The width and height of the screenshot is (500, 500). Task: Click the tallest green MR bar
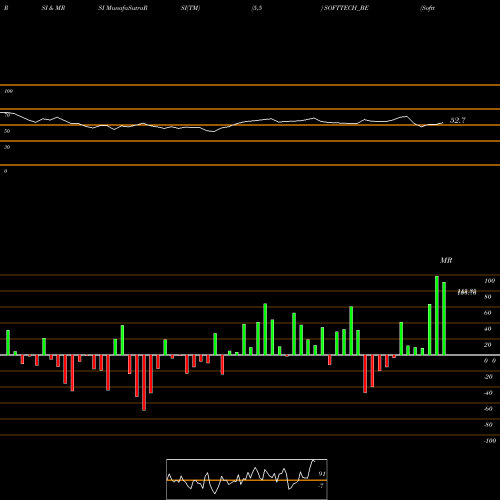[x=437, y=315]
